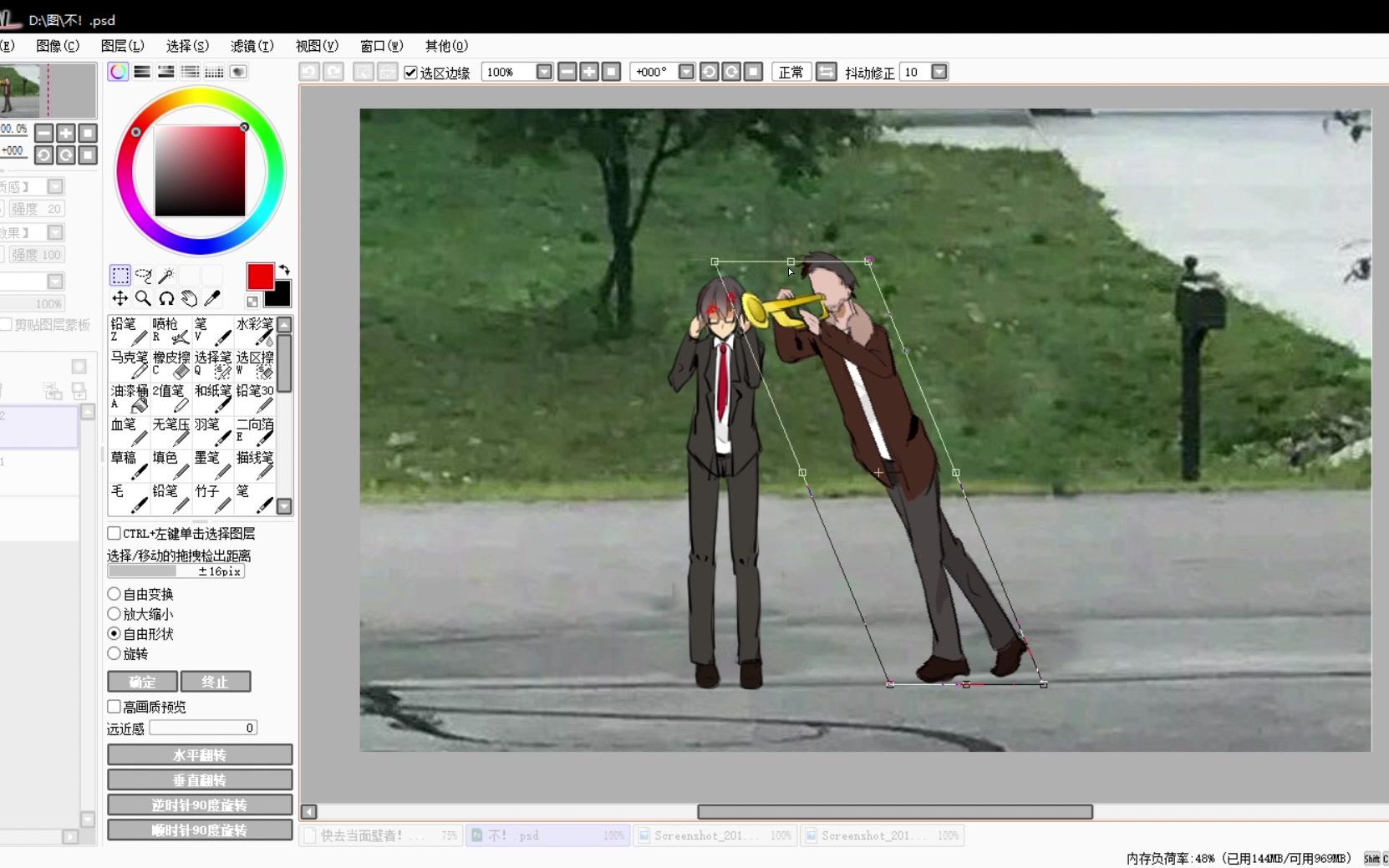1389x868 pixels.
Task: Select the move layer tool
Action: point(120,298)
